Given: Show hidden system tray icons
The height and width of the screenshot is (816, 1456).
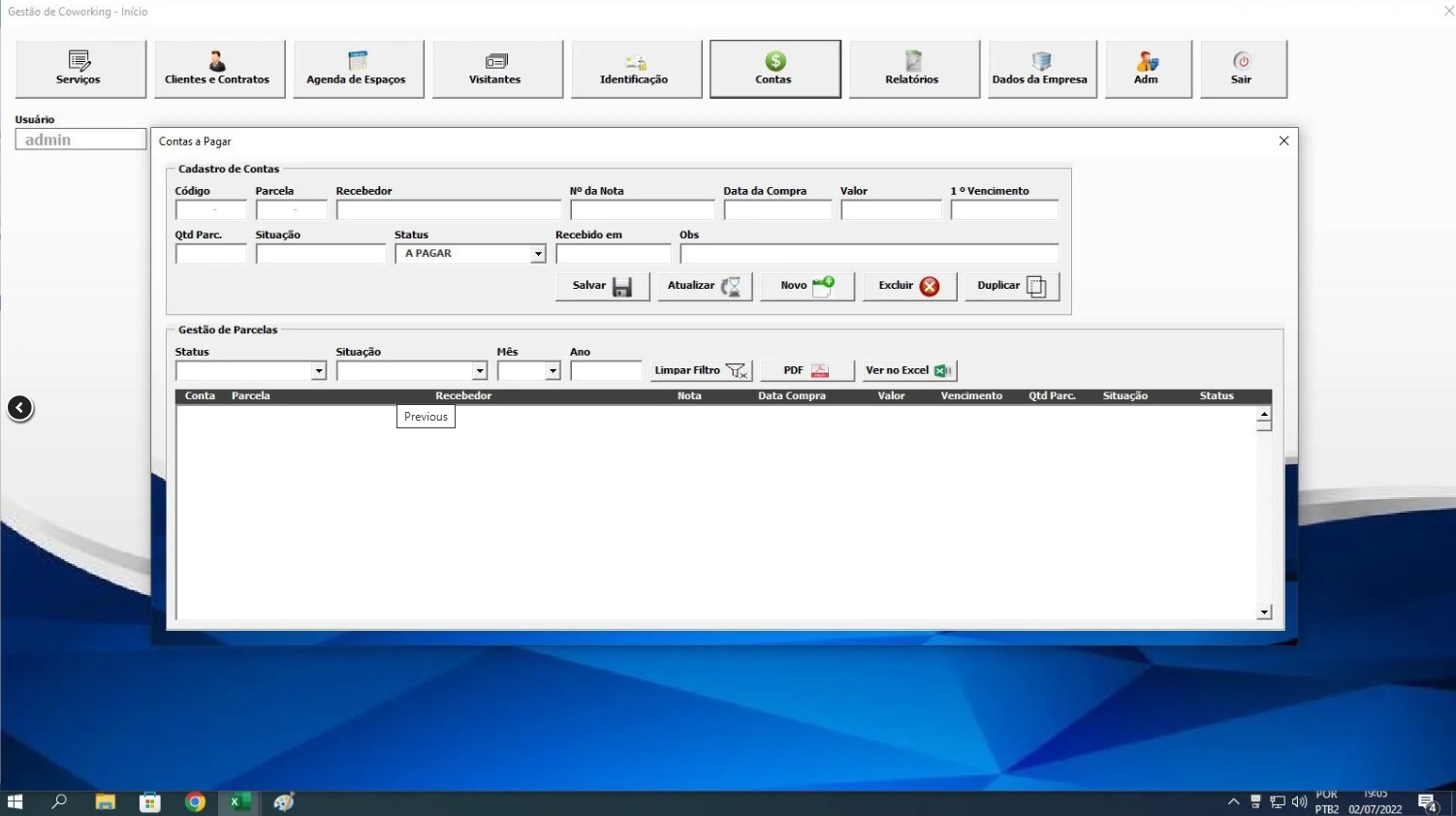Looking at the screenshot, I should pos(1233,802).
